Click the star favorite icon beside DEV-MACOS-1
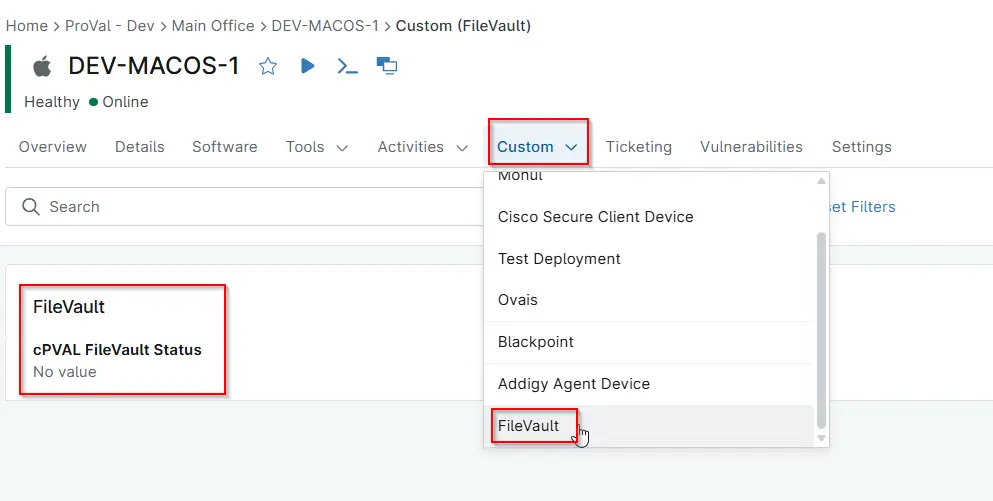The image size is (993, 501). [268, 66]
